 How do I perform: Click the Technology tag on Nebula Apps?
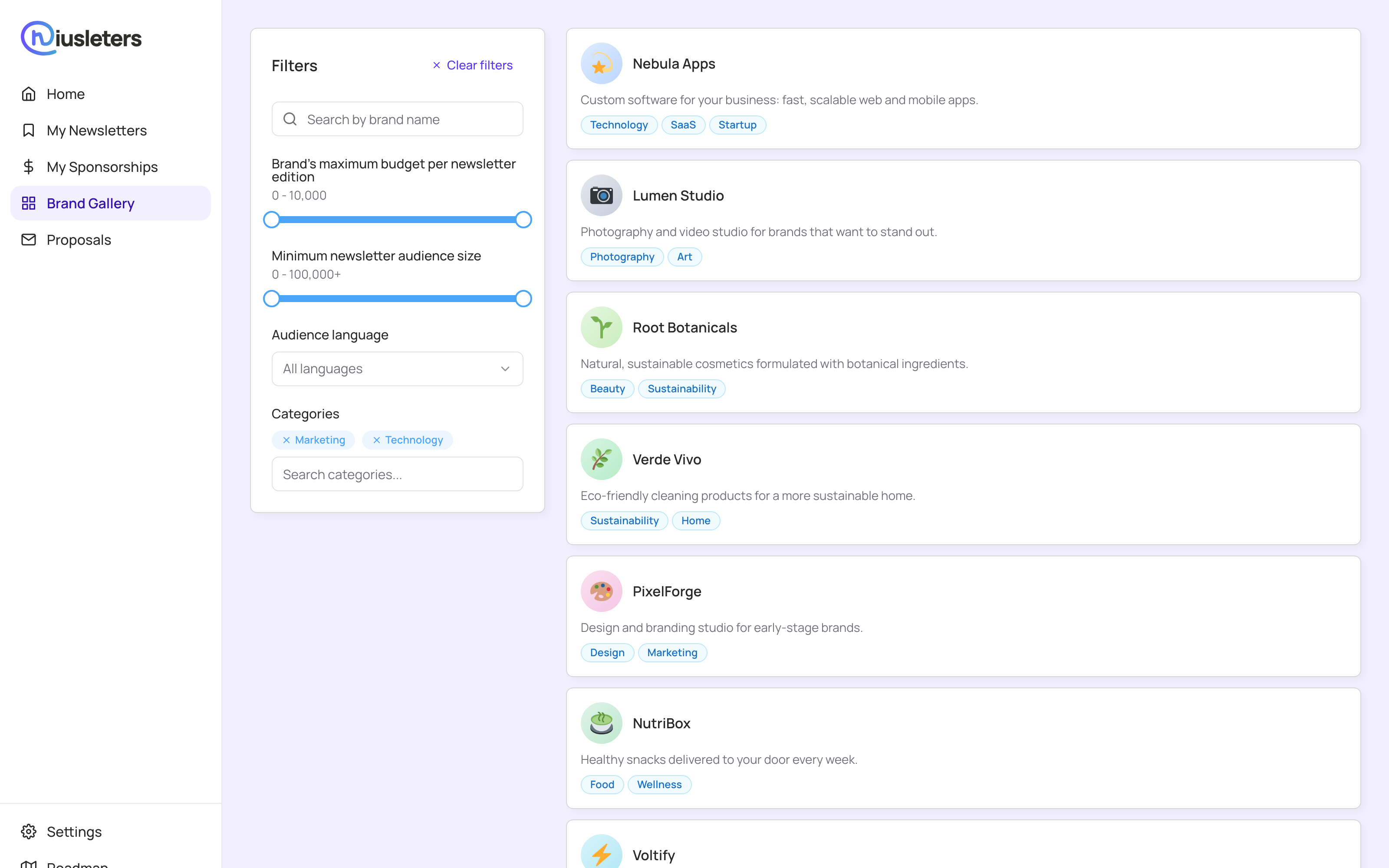(x=619, y=125)
